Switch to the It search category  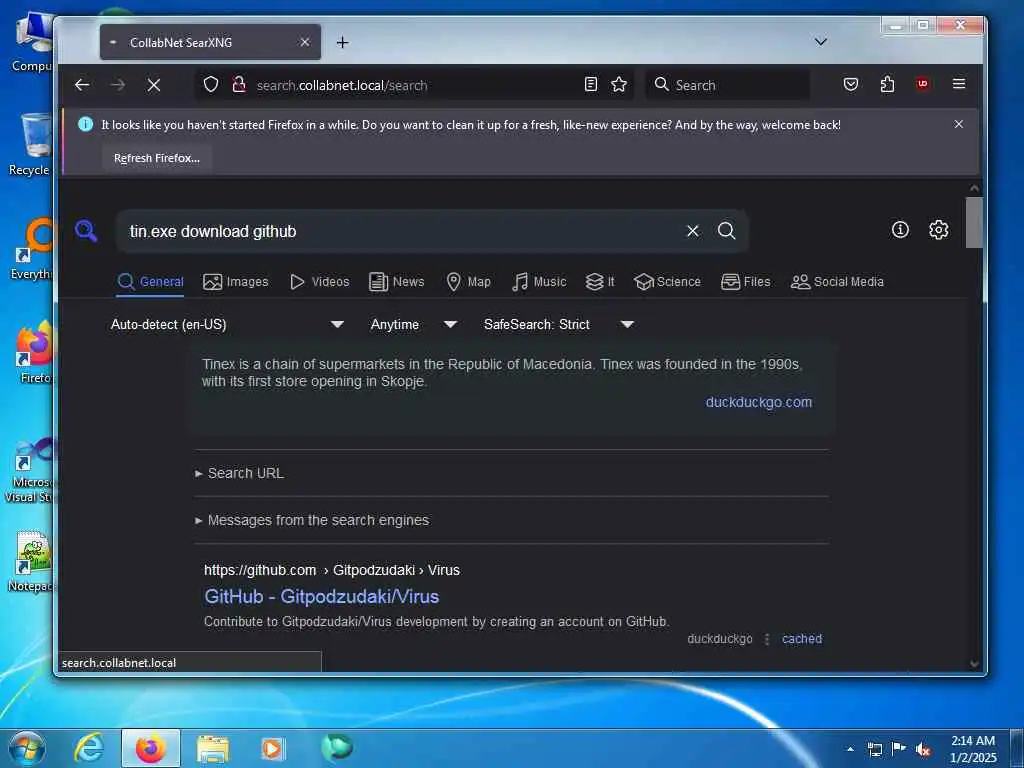[x=600, y=281]
